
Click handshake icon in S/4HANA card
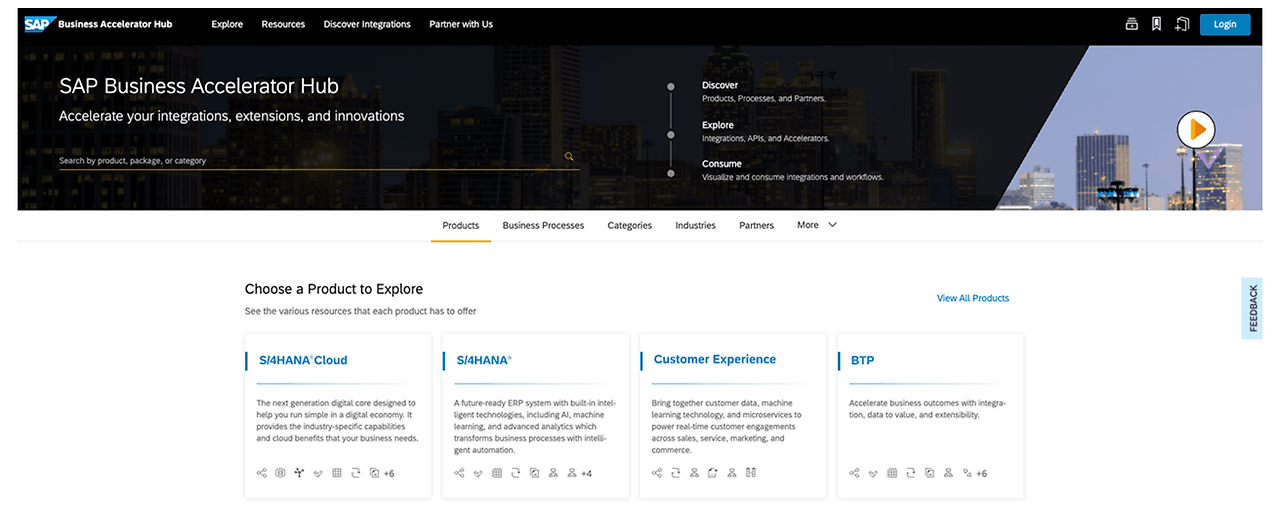[x=478, y=474]
